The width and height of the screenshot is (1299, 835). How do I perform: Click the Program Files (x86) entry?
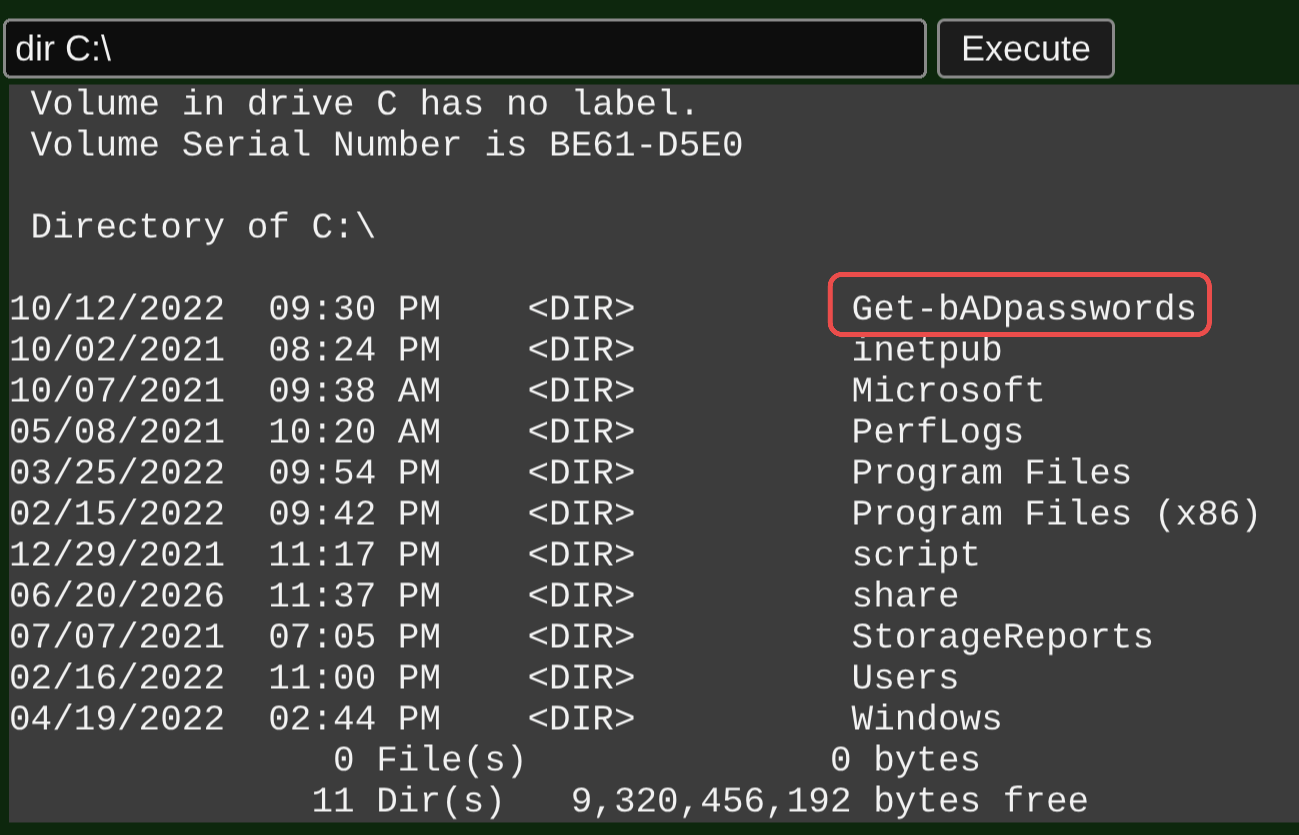(x=1056, y=513)
